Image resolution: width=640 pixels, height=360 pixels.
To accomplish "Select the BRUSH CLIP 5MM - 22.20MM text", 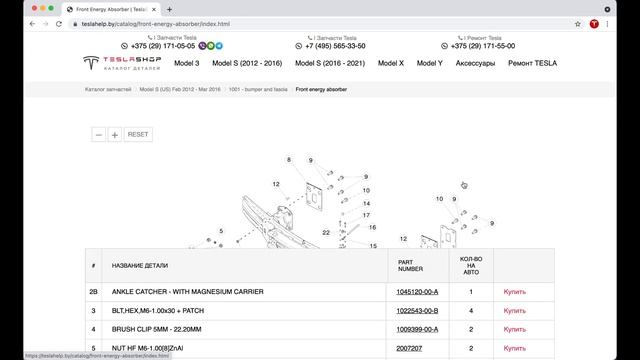I will [156, 329].
